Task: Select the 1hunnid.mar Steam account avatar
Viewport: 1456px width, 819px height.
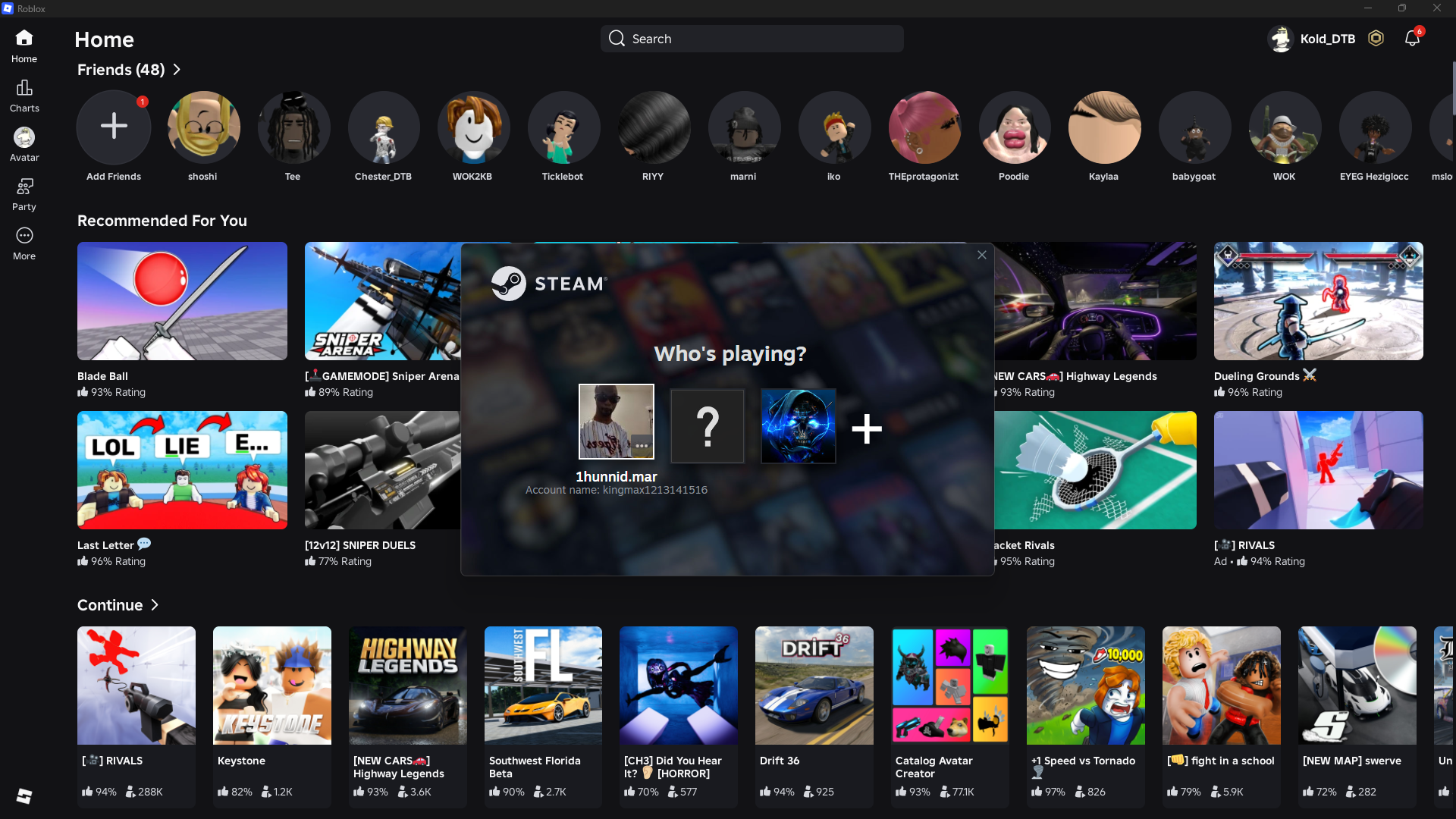Action: pyautogui.click(x=617, y=422)
